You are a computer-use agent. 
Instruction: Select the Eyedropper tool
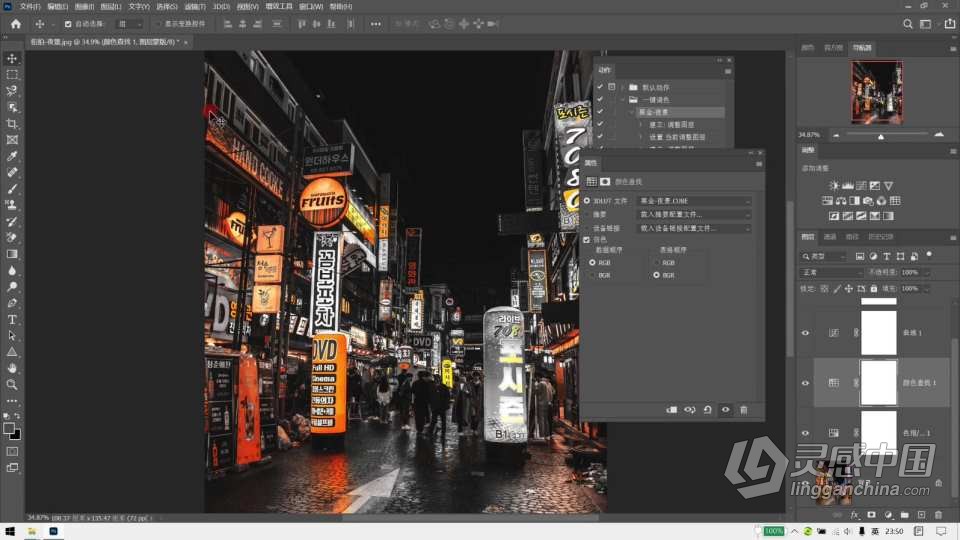pyautogui.click(x=12, y=156)
